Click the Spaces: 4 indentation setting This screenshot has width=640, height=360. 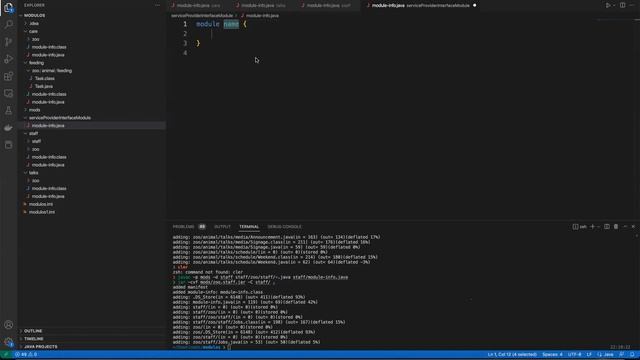[552, 354]
